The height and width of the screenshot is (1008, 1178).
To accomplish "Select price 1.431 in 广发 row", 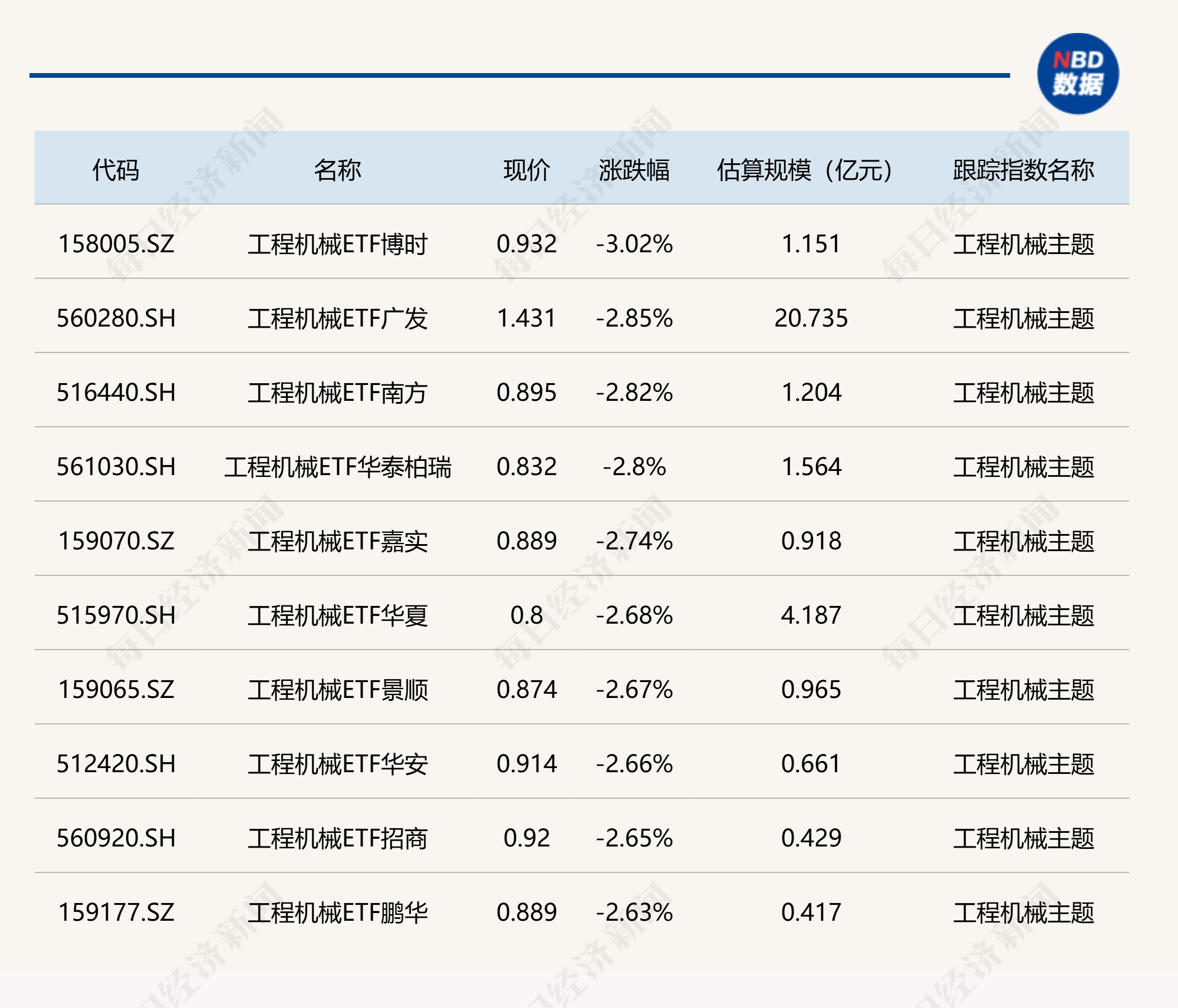I will [527, 318].
